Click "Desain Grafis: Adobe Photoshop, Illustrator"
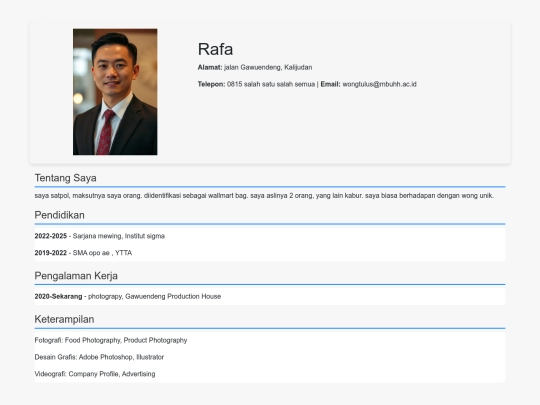 (x=99, y=357)
